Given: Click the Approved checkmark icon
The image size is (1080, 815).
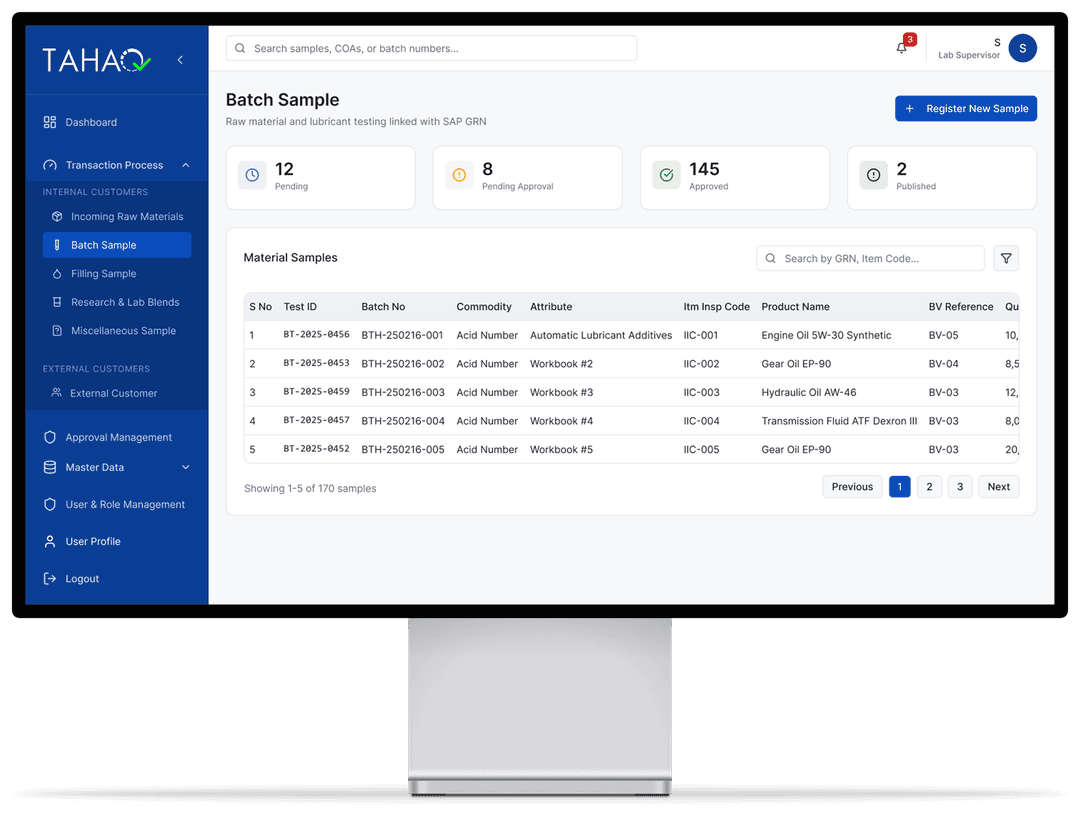Looking at the screenshot, I should 667,175.
